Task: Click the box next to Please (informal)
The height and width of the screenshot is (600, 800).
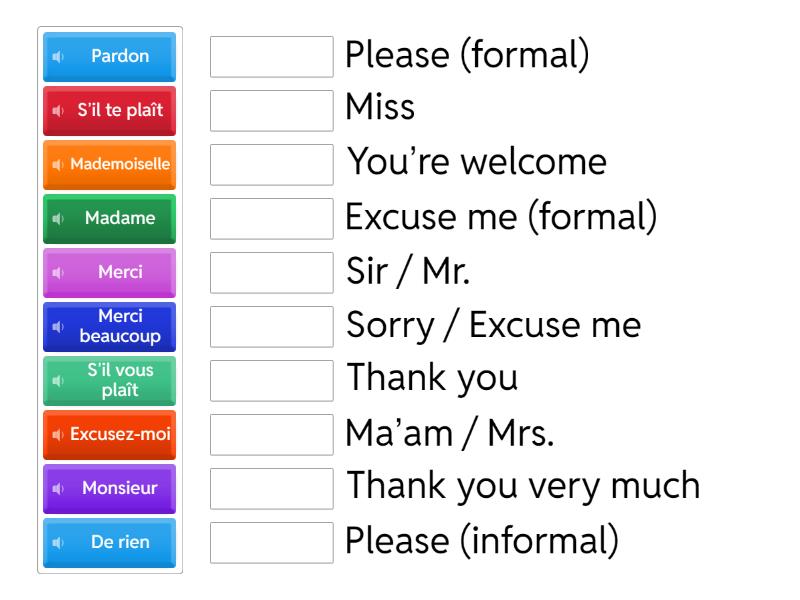Action: 272,542
